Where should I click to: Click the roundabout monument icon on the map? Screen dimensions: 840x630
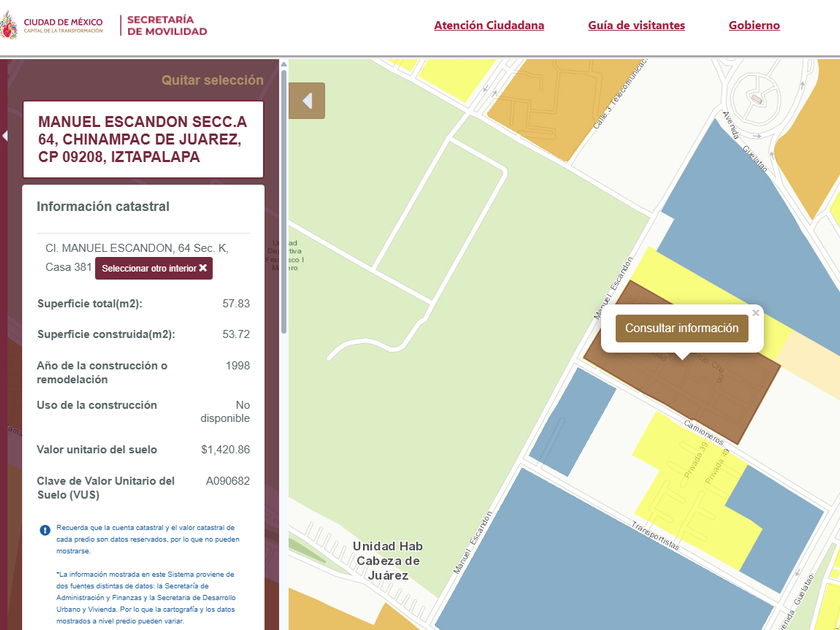click(756, 99)
